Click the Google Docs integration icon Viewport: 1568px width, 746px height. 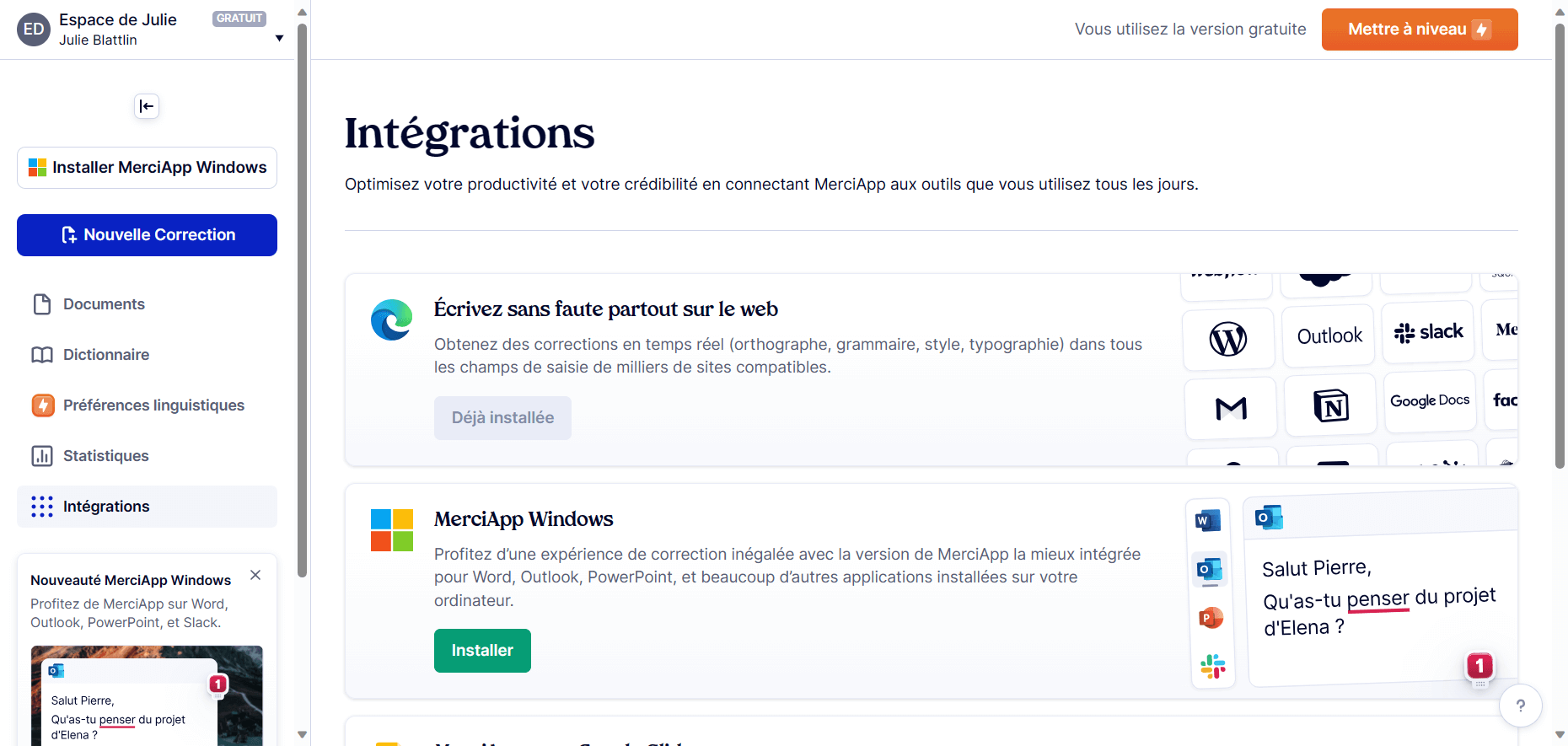click(x=1430, y=400)
